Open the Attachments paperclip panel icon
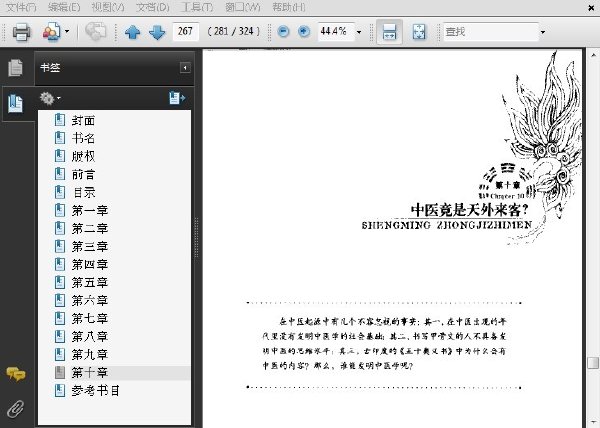The width and height of the screenshot is (600, 428). [x=16, y=409]
